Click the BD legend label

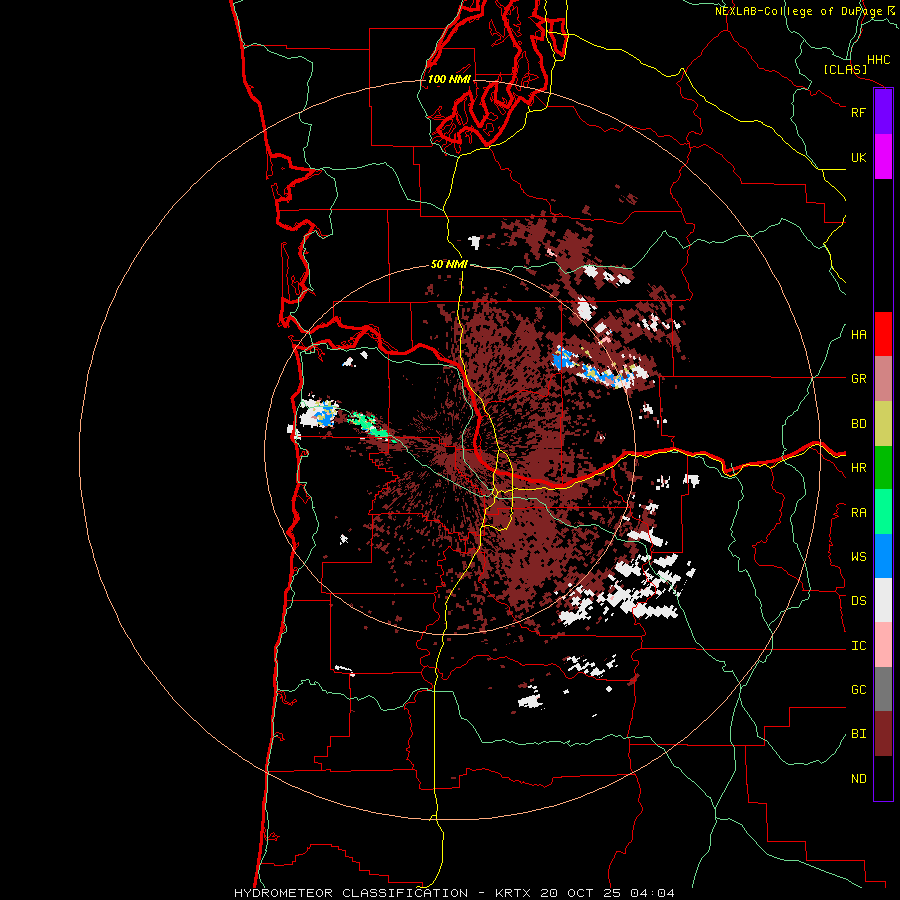point(858,424)
